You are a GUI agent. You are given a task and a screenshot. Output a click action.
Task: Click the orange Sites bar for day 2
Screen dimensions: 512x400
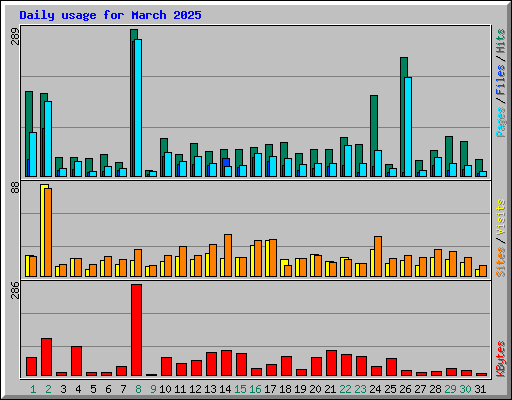[48, 232]
